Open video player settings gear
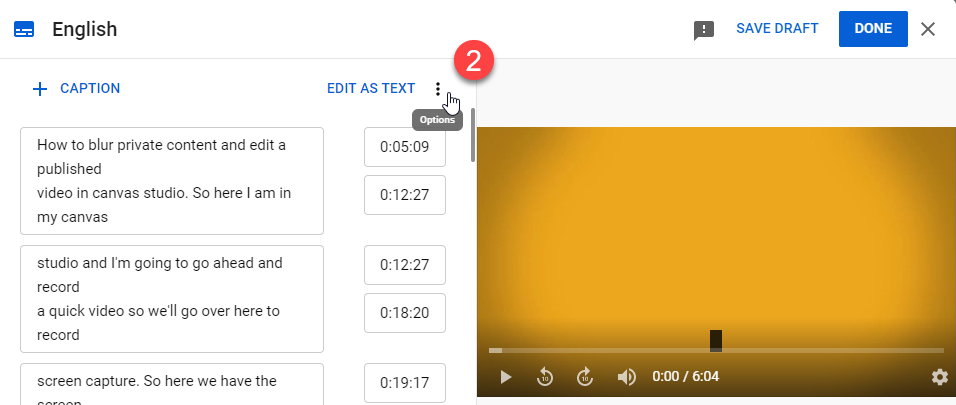The width and height of the screenshot is (956, 405). [x=940, y=376]
